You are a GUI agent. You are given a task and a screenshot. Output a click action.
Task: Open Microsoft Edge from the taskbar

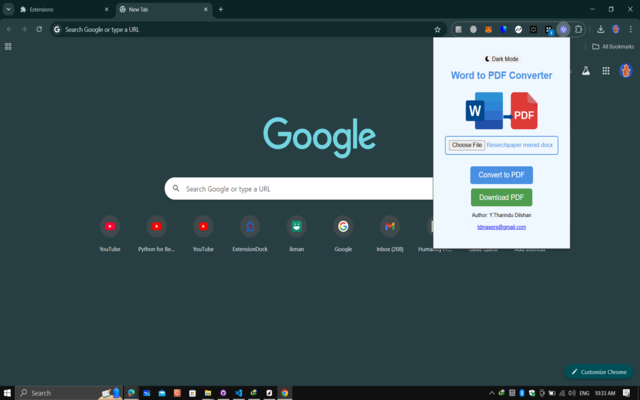point(131,393)
